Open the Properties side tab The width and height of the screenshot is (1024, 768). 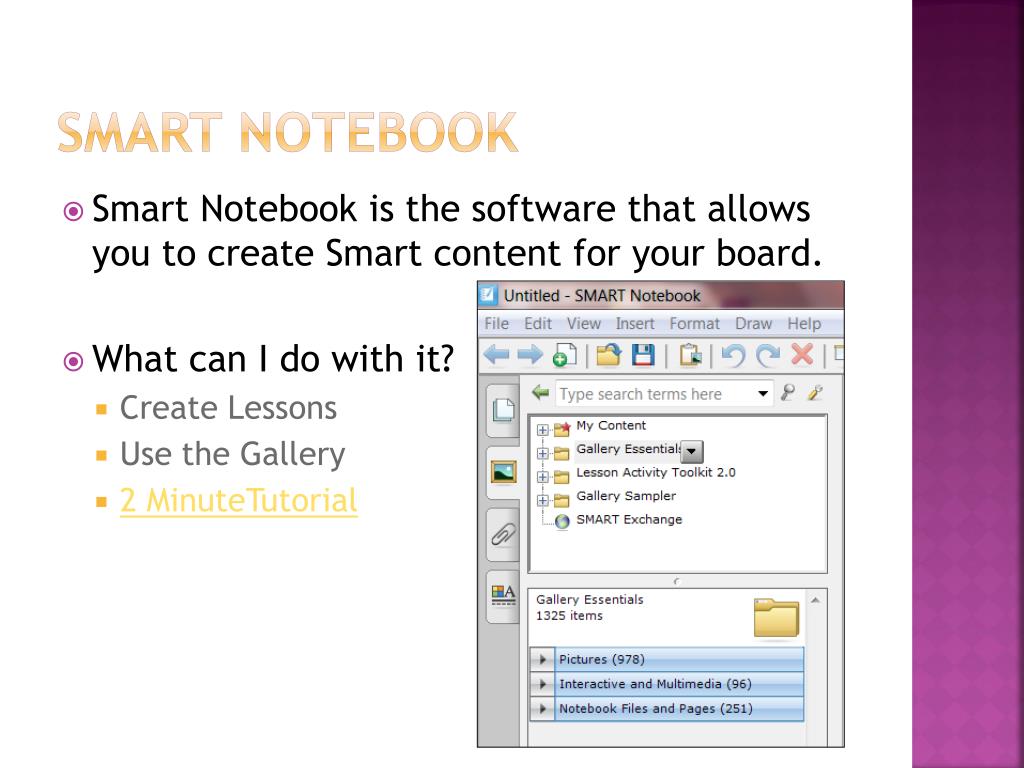click(x=503, y=596)
